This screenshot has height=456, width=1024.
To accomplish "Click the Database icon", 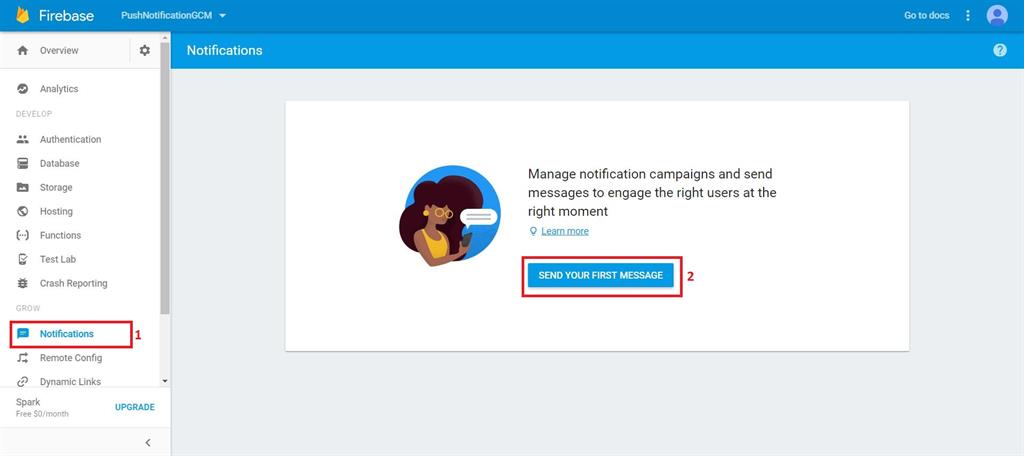I will tap(23, 163).
